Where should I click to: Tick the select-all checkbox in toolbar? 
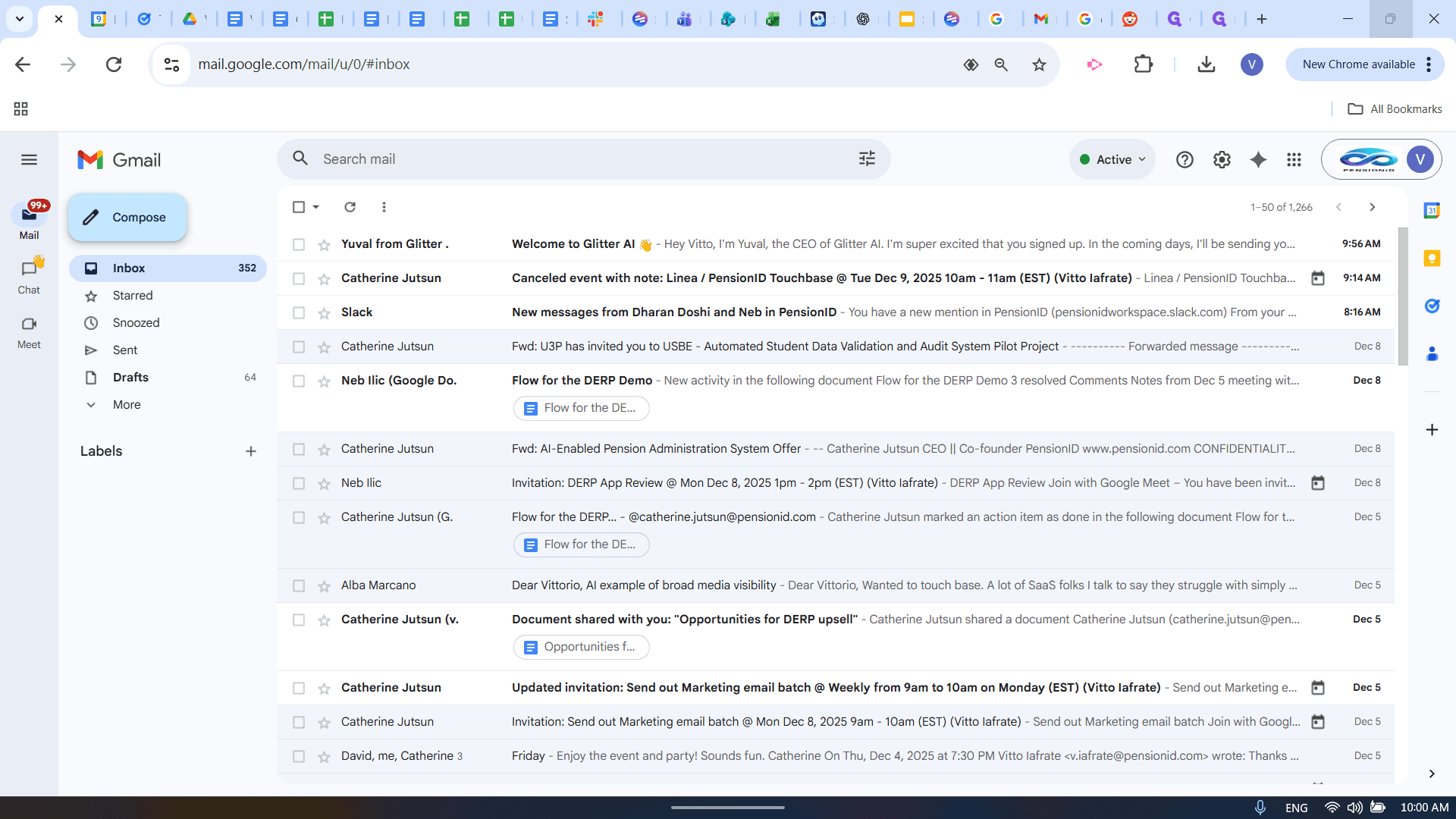(x=299, y=207)
